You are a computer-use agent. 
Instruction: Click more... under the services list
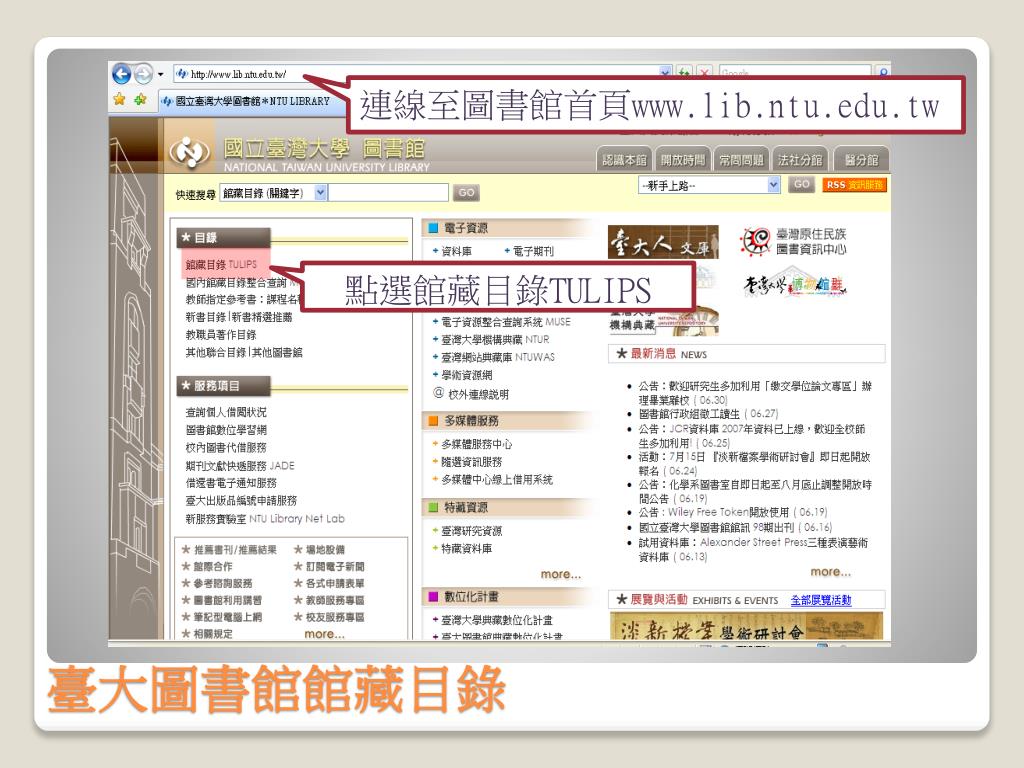click(x=324, y=634)
